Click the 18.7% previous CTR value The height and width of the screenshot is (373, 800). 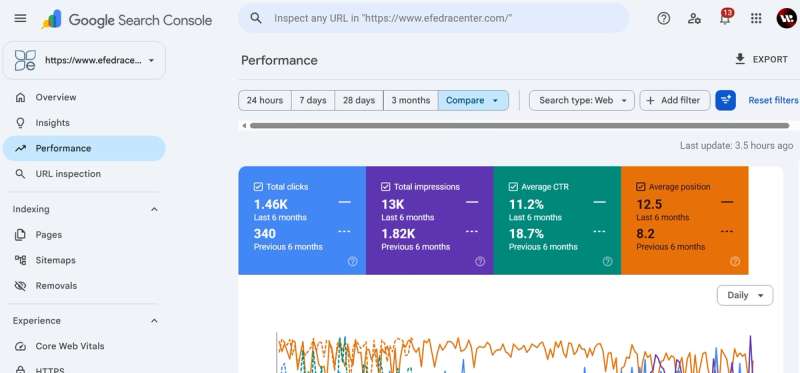[526, 234]
